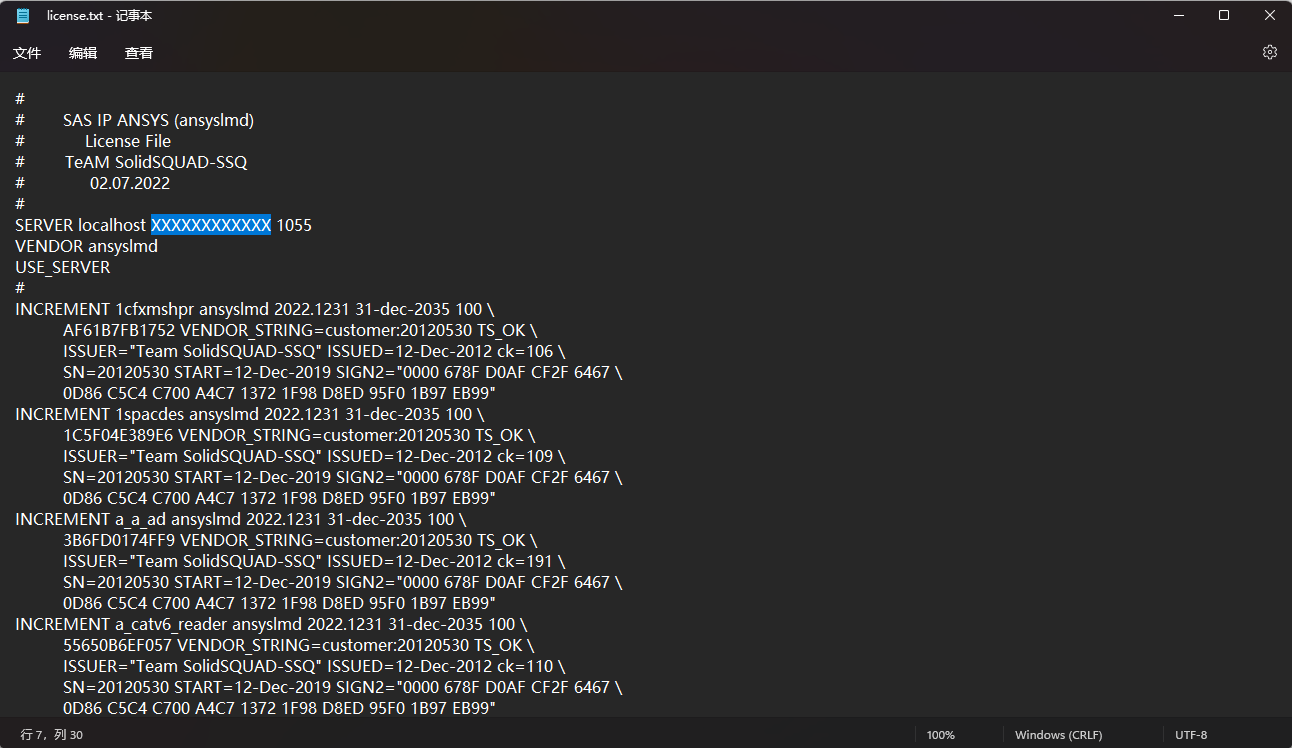Open the Notepad settings gear
The width and height of the screenshot is (1292, 748).
tap(1269, 52)
